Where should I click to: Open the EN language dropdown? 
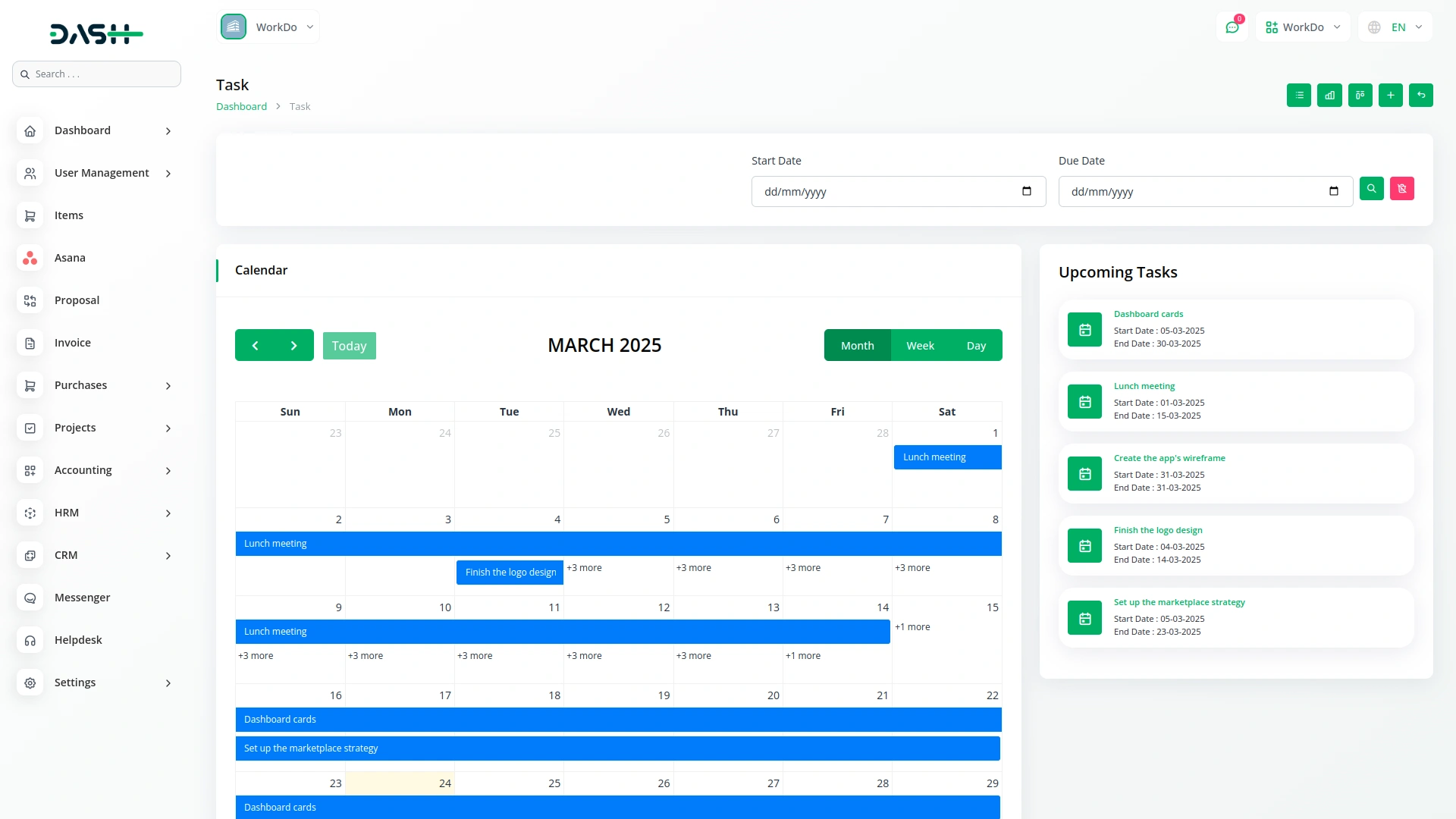(1396, 27)
